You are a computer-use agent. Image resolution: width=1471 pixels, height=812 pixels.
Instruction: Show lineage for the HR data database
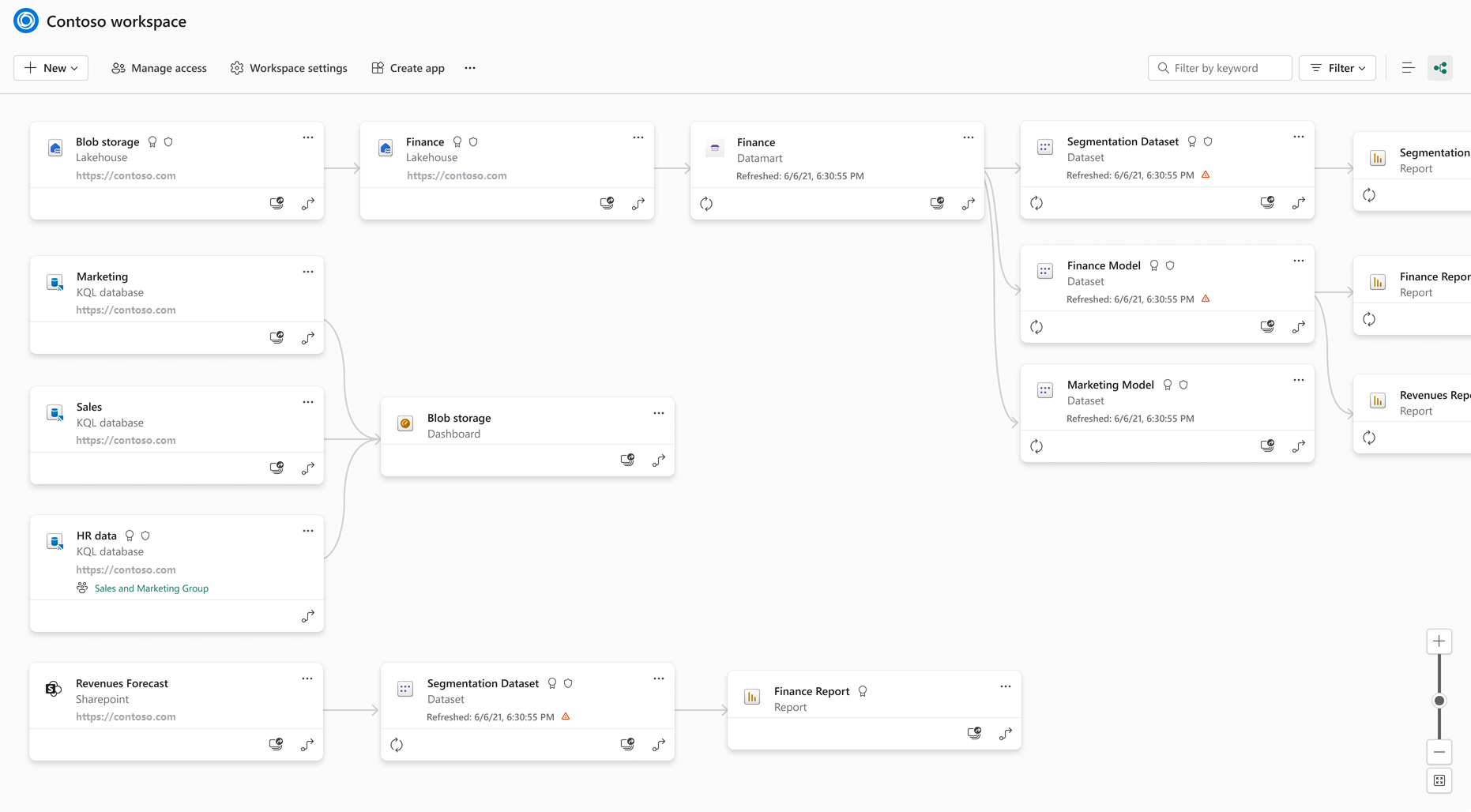pos(307,616)
